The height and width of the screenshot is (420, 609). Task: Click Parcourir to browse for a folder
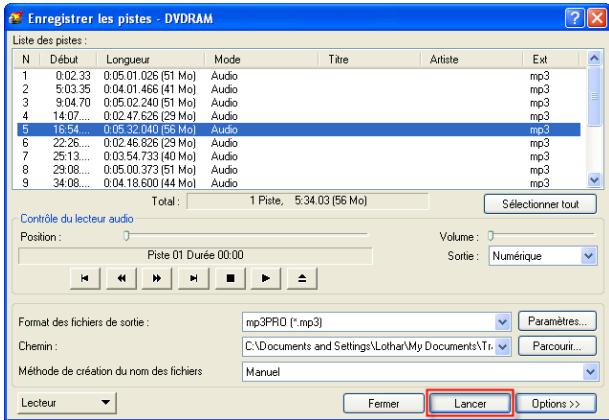pos(557,346)
